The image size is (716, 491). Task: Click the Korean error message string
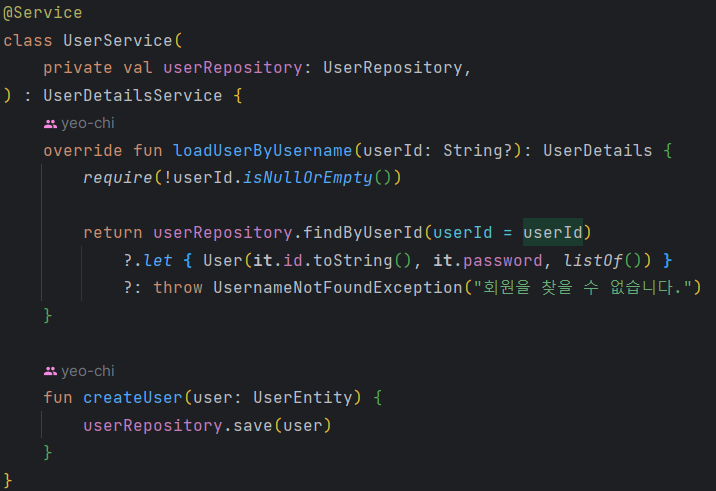pos(583,288)
